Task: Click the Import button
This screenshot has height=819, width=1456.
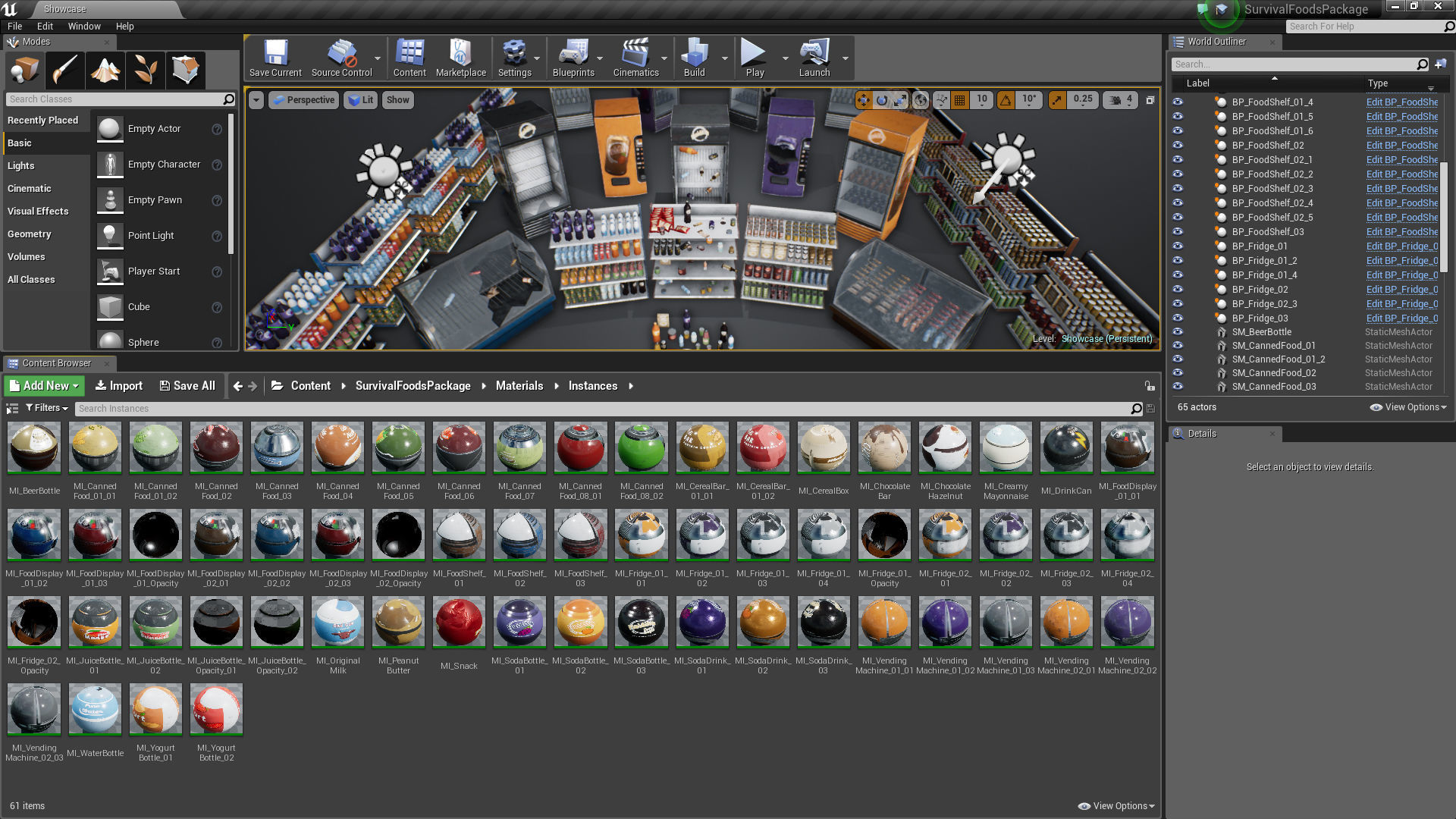Action: (118, 386)
